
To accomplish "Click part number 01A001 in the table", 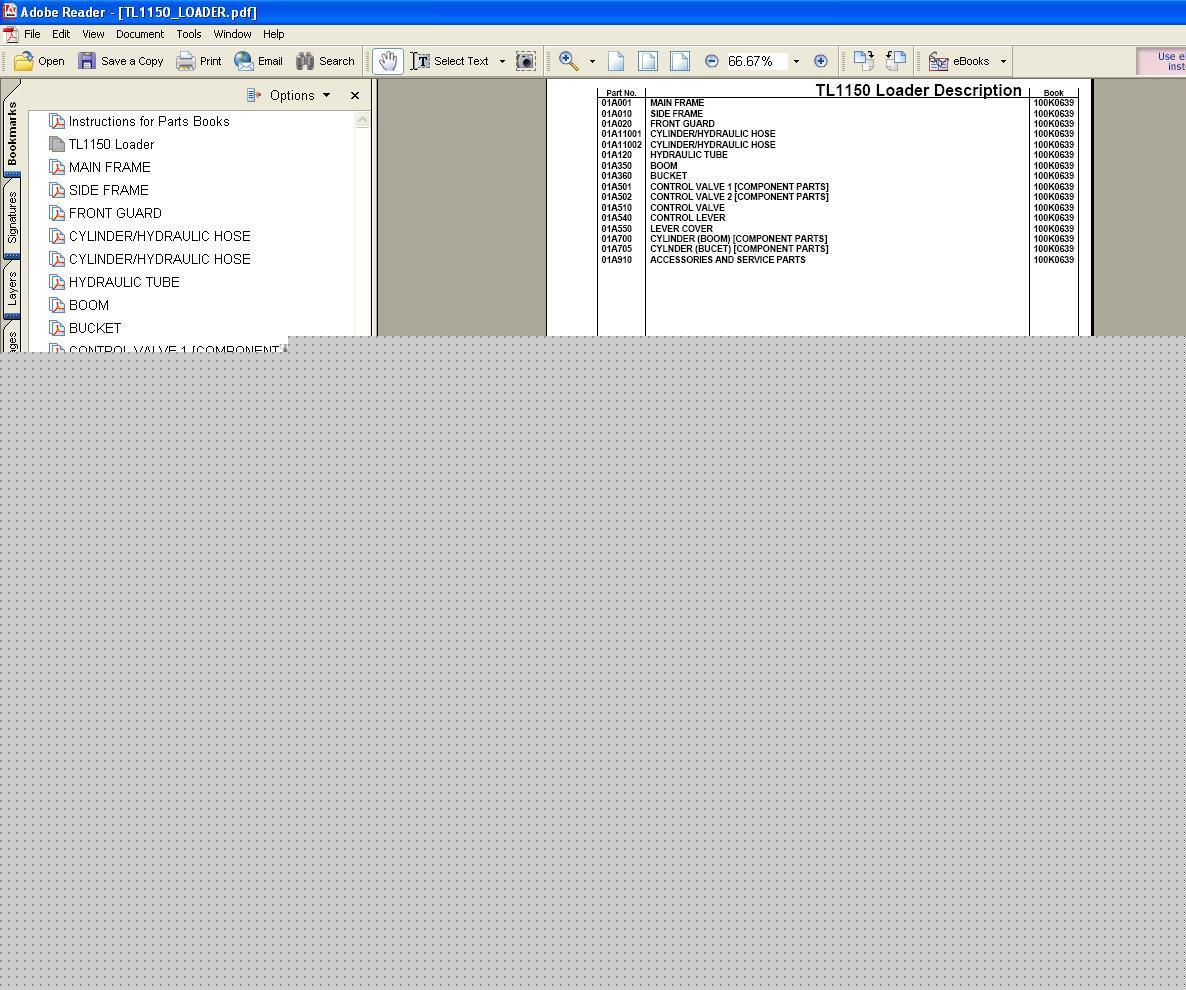I will [x=616, y=103].
